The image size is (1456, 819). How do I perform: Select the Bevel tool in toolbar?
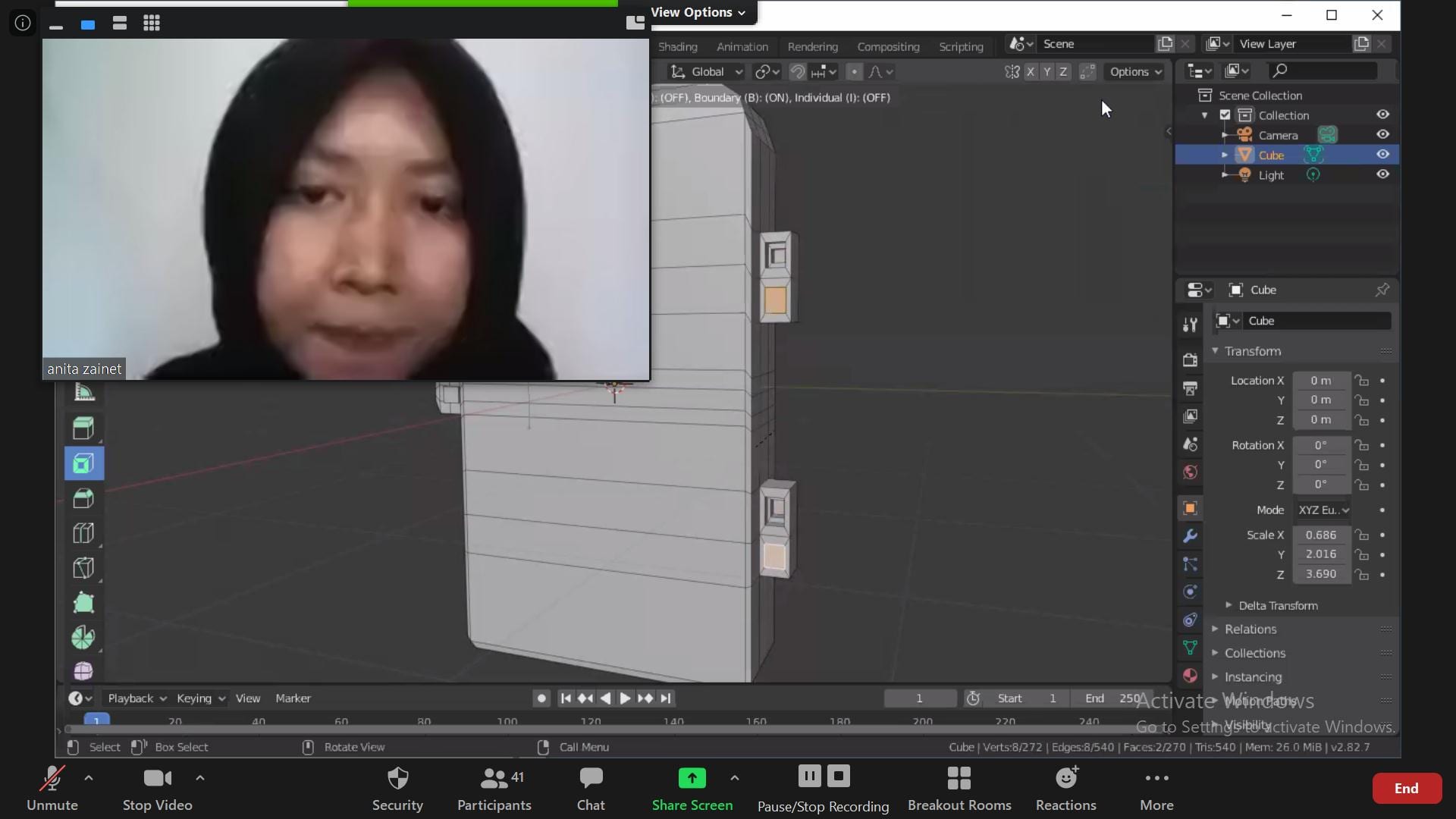83,498
